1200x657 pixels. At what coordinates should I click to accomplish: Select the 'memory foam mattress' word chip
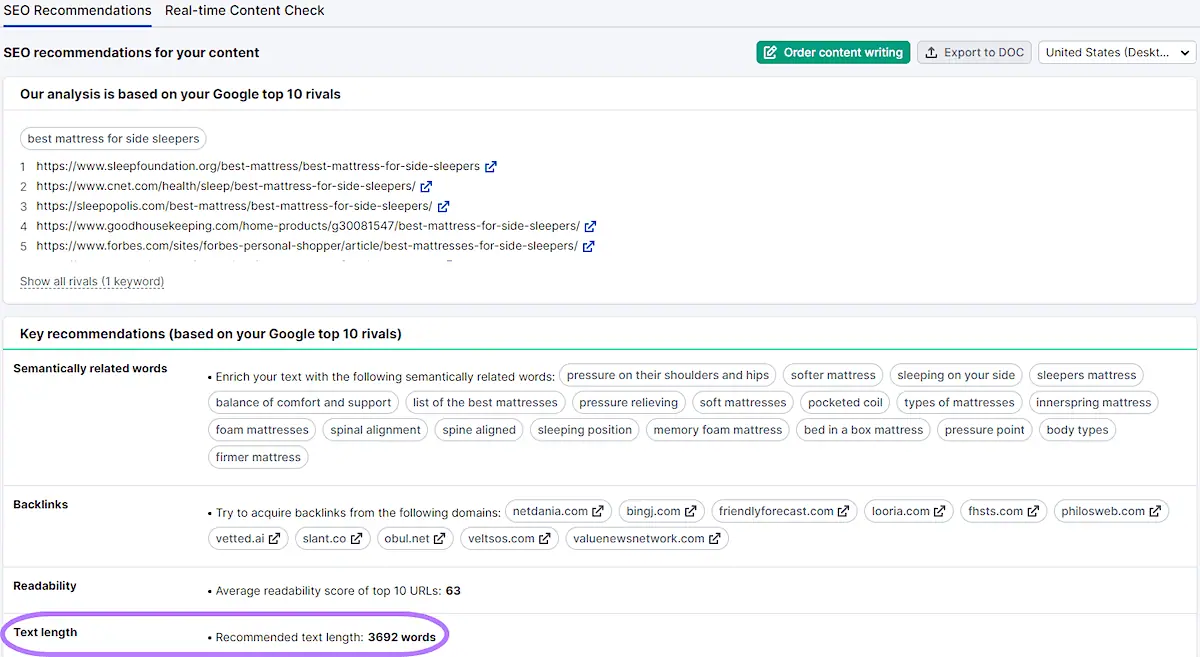pos(717,430)
